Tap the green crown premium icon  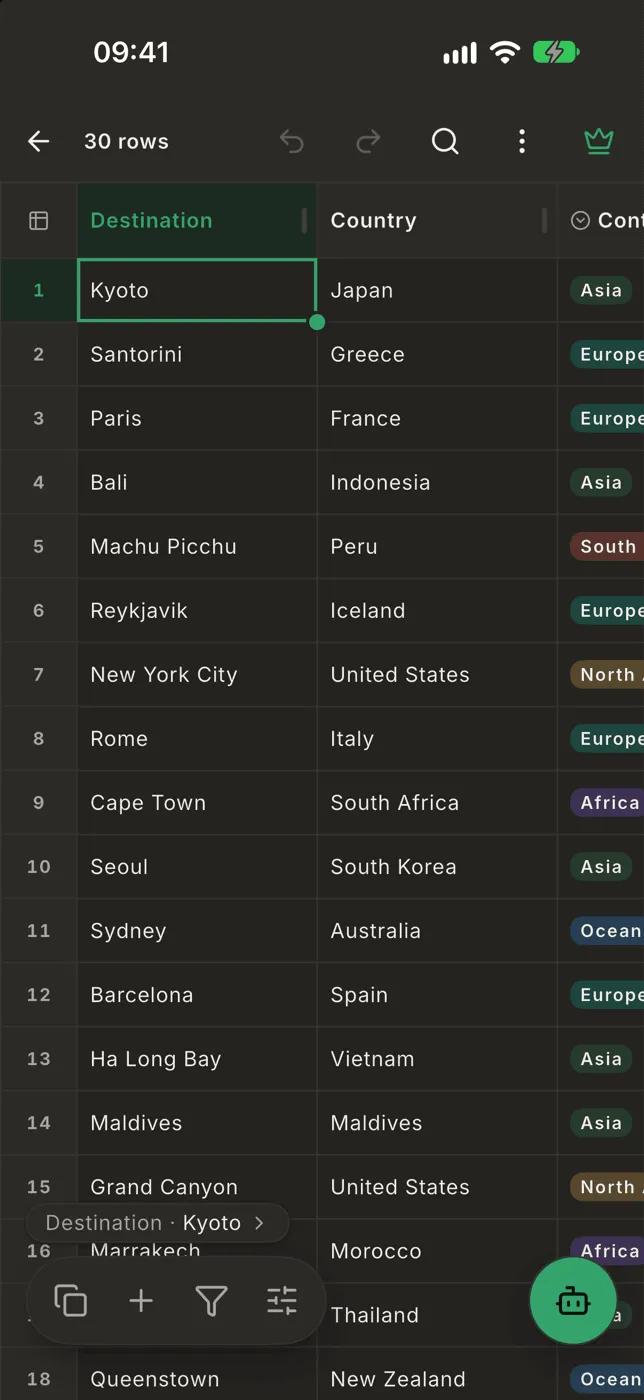[x=598, y=142]
